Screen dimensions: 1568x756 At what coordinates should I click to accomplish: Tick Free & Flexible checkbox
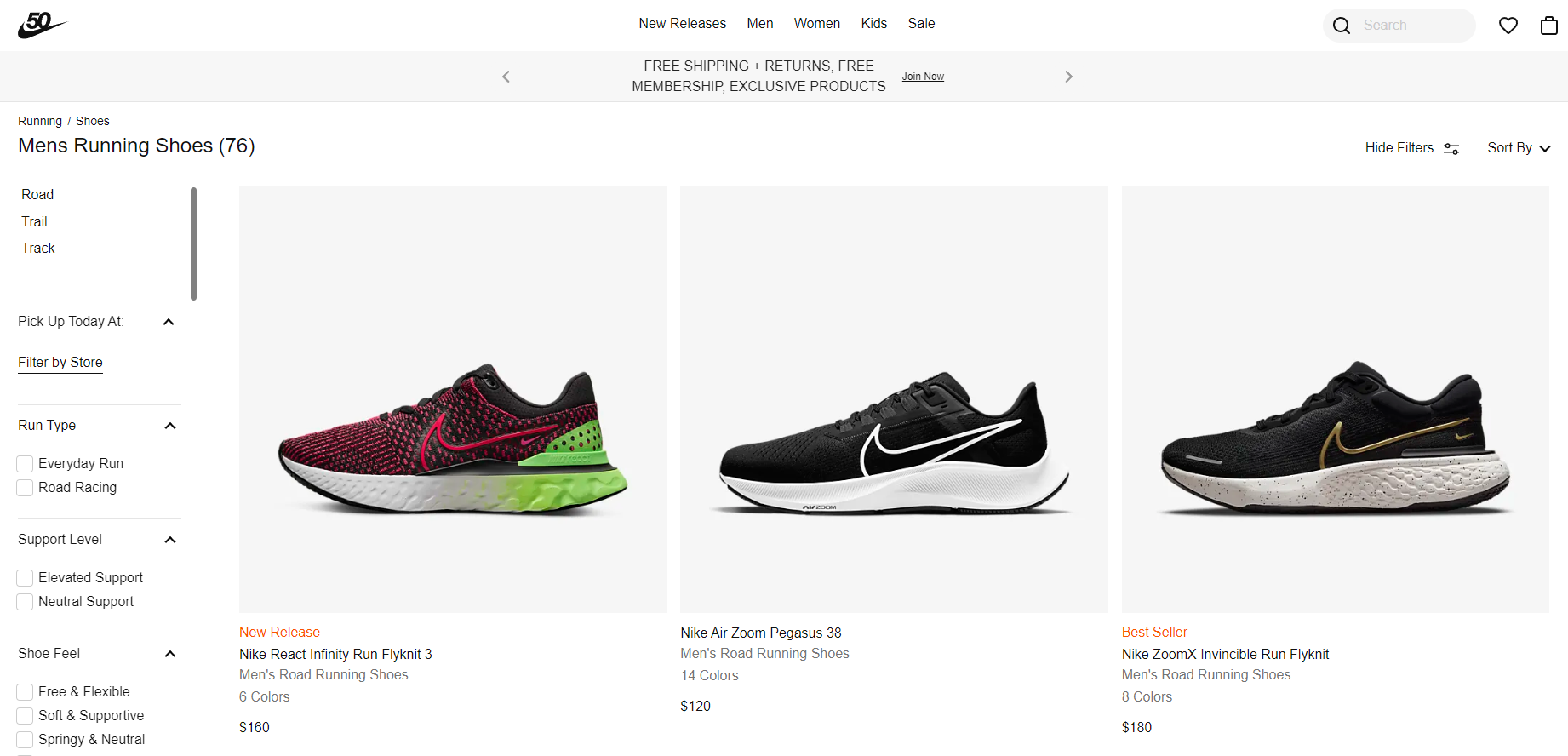[25, 692]
